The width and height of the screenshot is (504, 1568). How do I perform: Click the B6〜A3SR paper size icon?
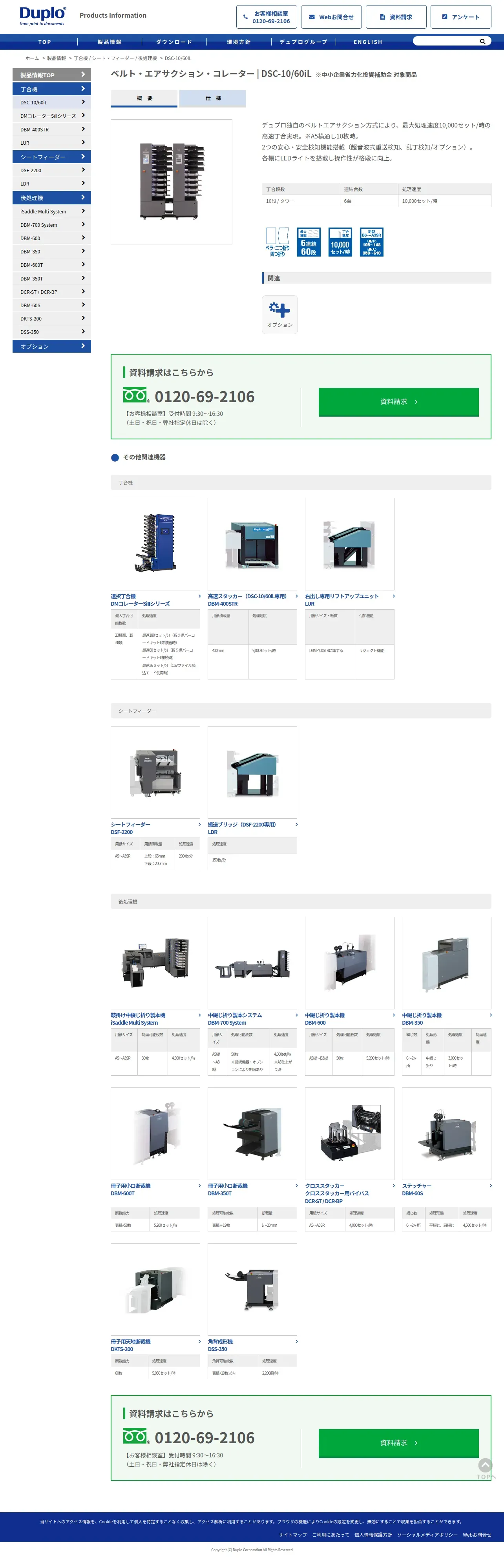click(371, 242)
